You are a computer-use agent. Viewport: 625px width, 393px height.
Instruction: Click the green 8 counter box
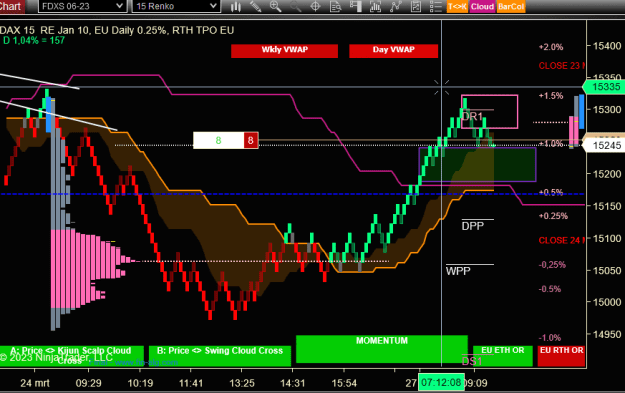coord(218,140)
